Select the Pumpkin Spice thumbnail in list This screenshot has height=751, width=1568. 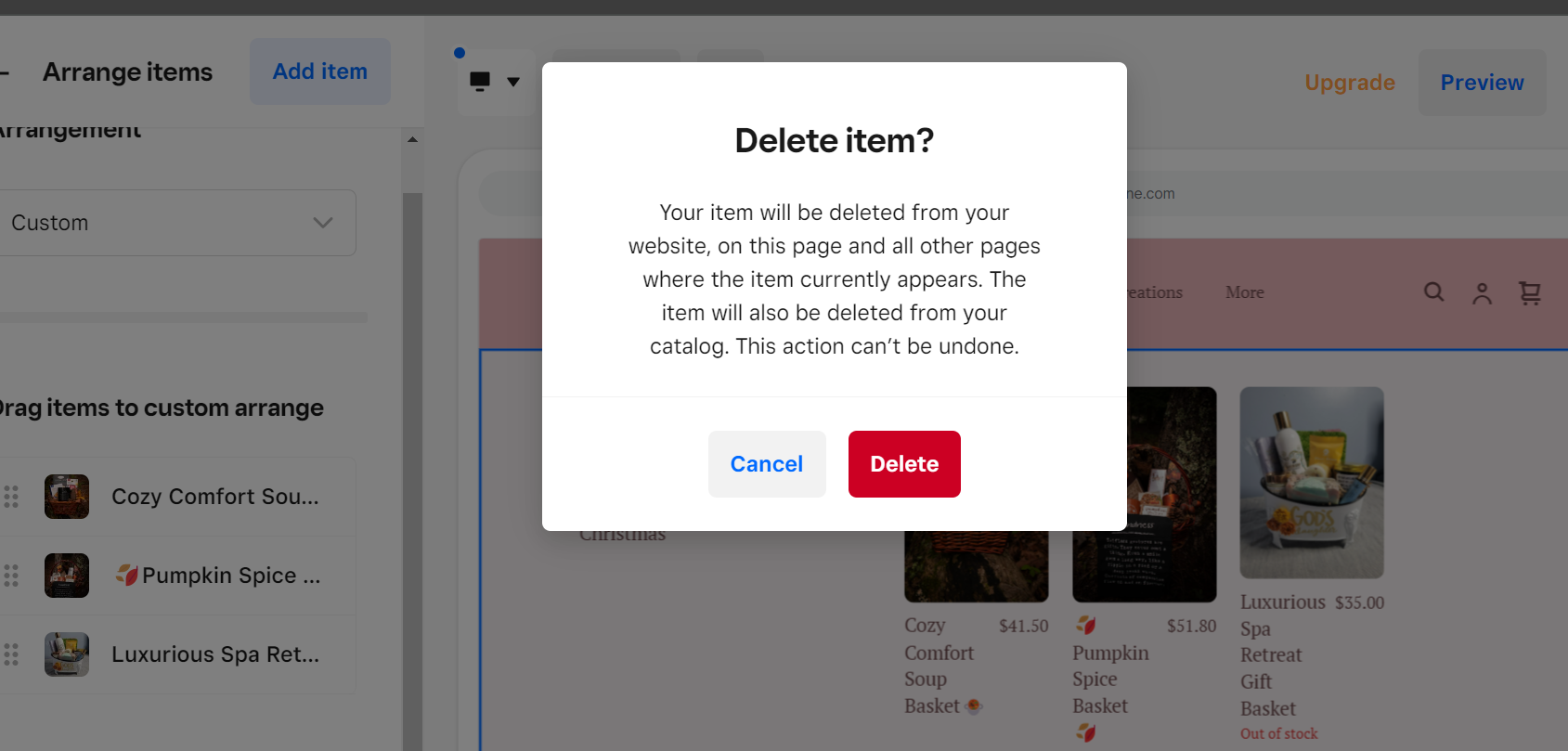coord(67,576)
